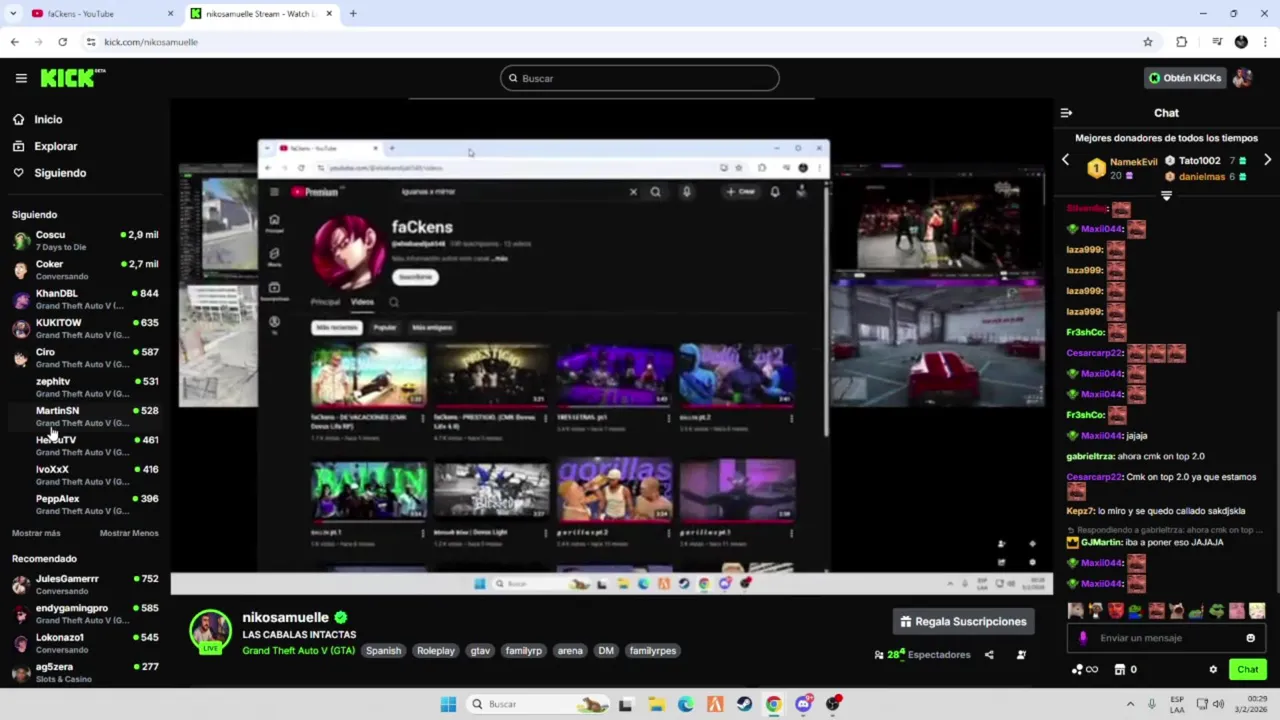Select the Roleplay tag
1280x720 pixels.
click(435, 651)
